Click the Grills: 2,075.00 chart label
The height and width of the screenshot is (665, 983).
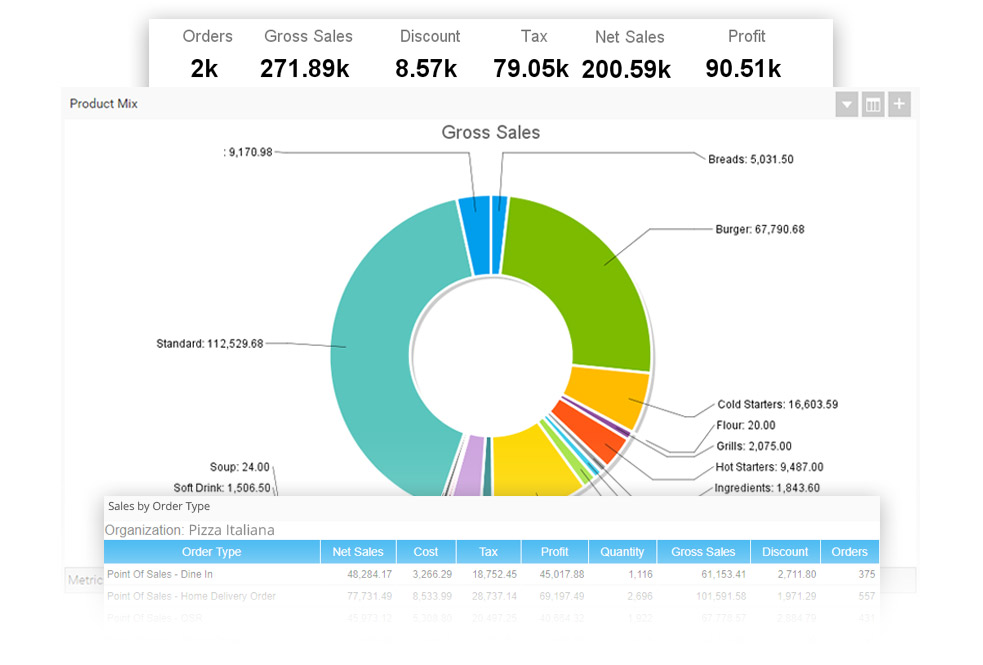[754, 446]
